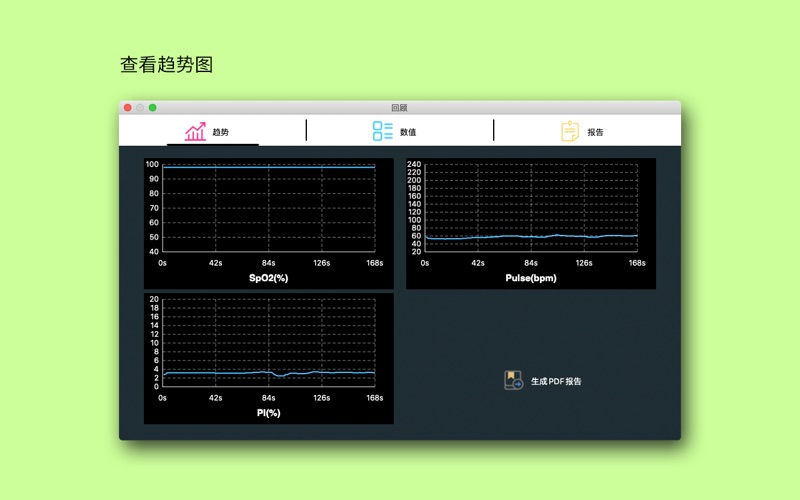
Task: Click the 168s label under Pulse chart
Action: (637, 263)
